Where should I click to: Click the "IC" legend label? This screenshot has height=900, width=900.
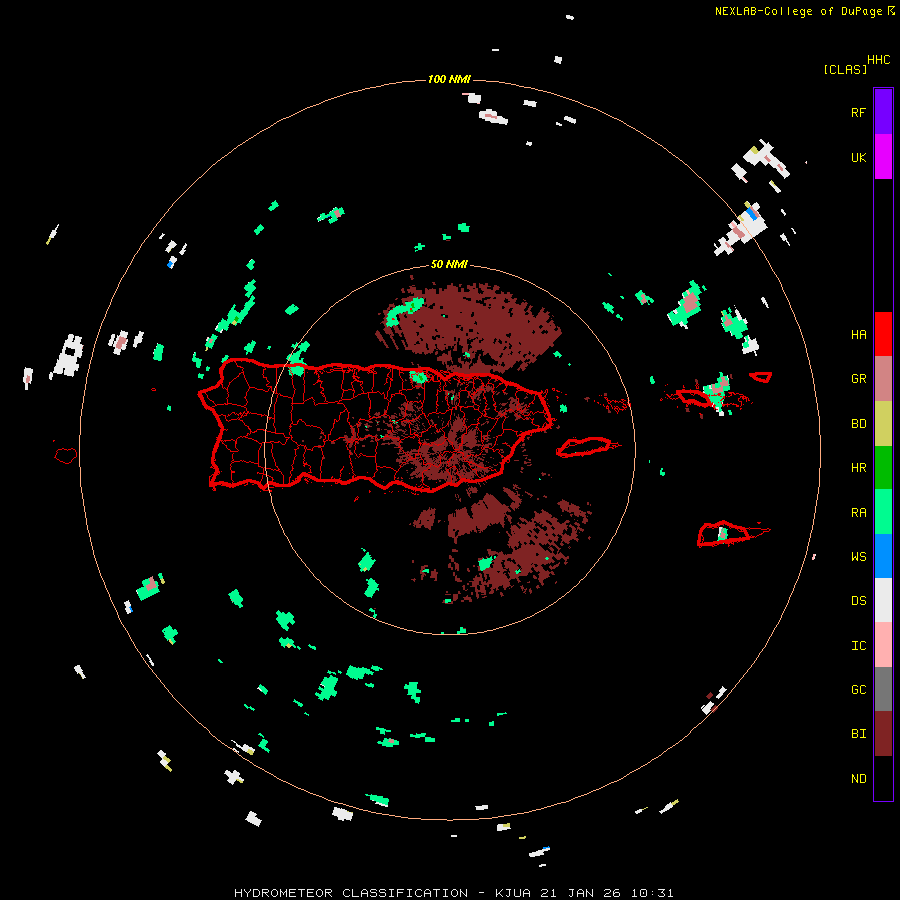(858, 646)
